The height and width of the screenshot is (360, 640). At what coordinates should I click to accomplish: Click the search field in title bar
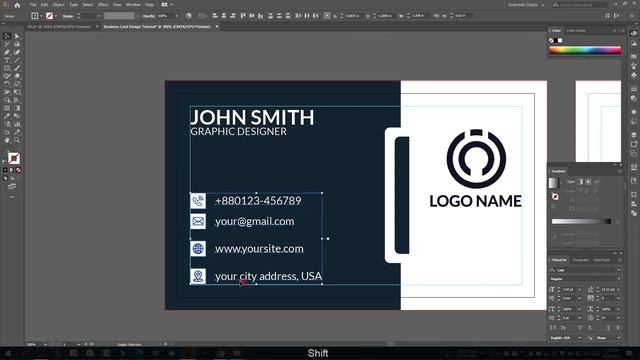point(580,5)
